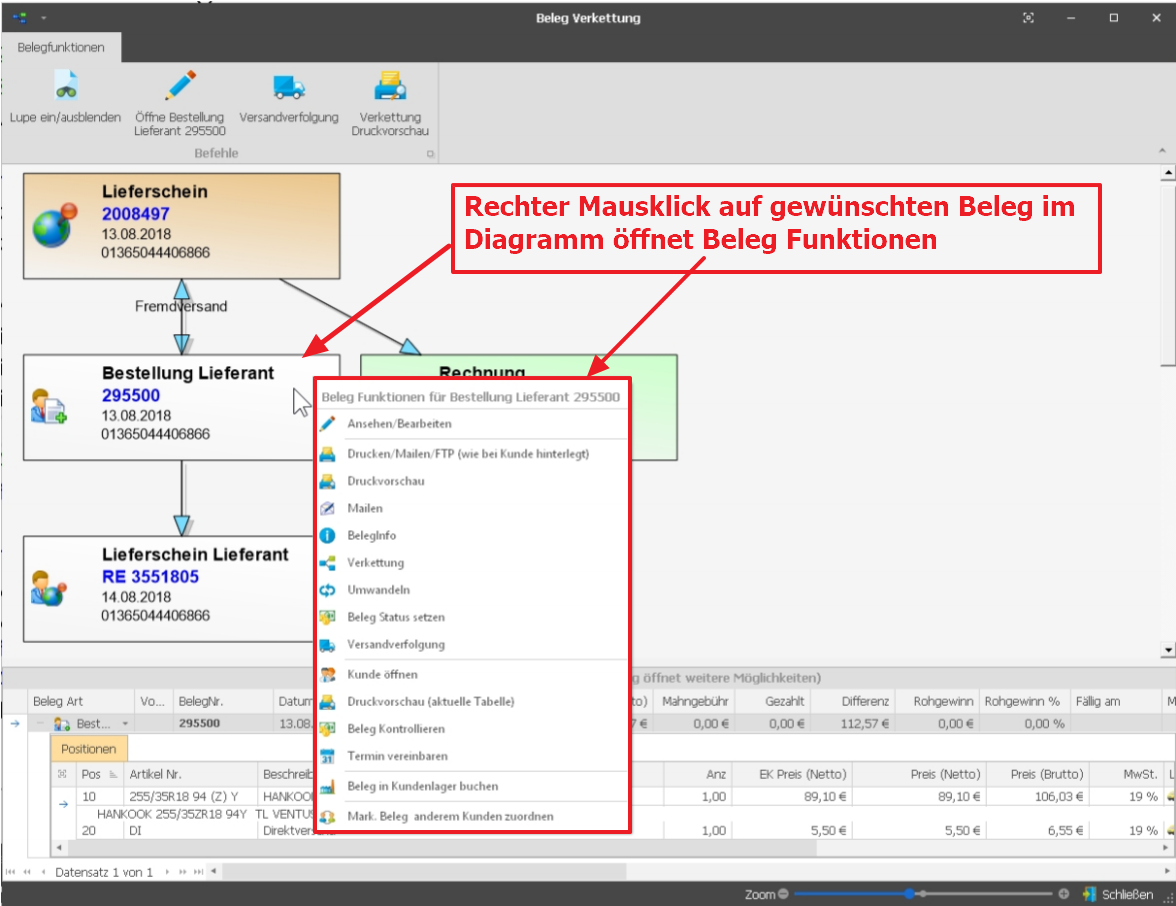Click the Schließen button

tap(1118, 894)
